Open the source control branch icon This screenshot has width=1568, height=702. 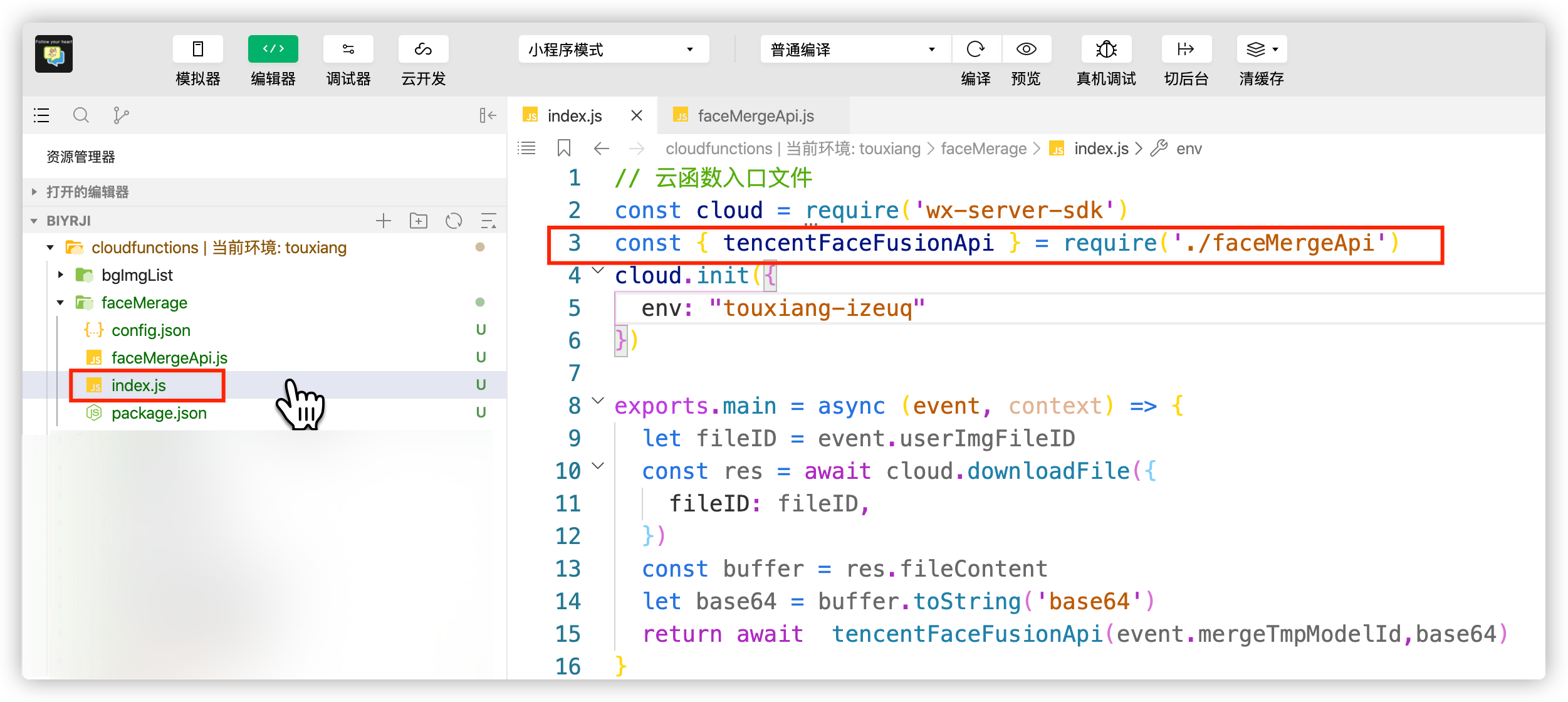pyautogui.click(x=120, y=115)
